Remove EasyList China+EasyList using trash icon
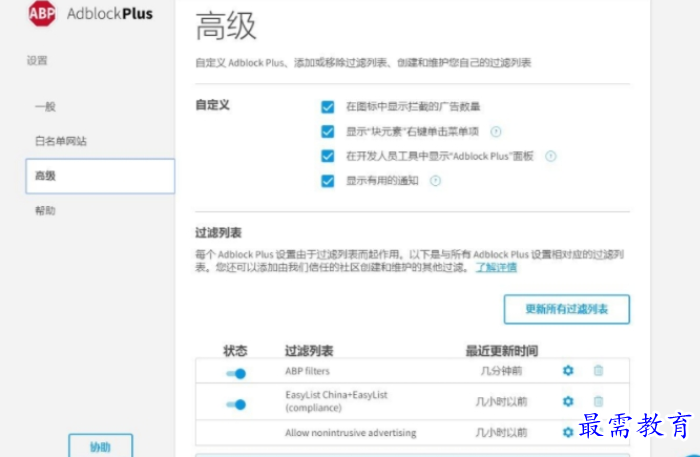Viewport: 700px width, 457px height. (598, 401)
